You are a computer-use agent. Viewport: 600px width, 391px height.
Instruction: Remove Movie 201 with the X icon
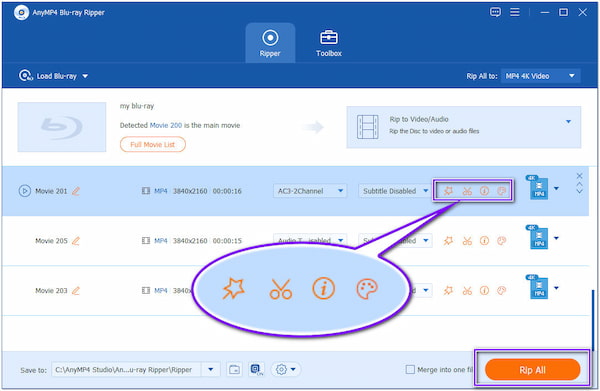579,176
